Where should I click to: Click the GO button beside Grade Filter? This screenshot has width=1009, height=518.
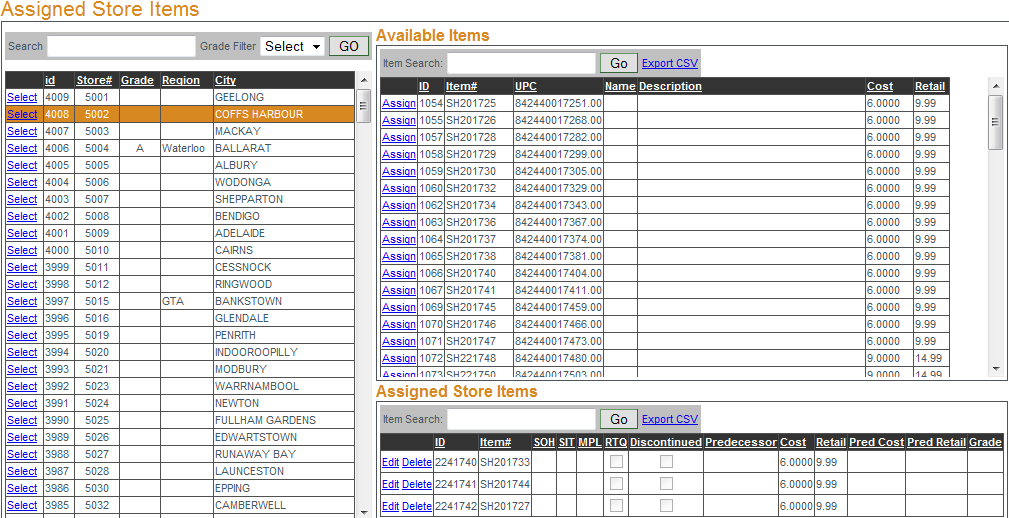coord(349,46)
